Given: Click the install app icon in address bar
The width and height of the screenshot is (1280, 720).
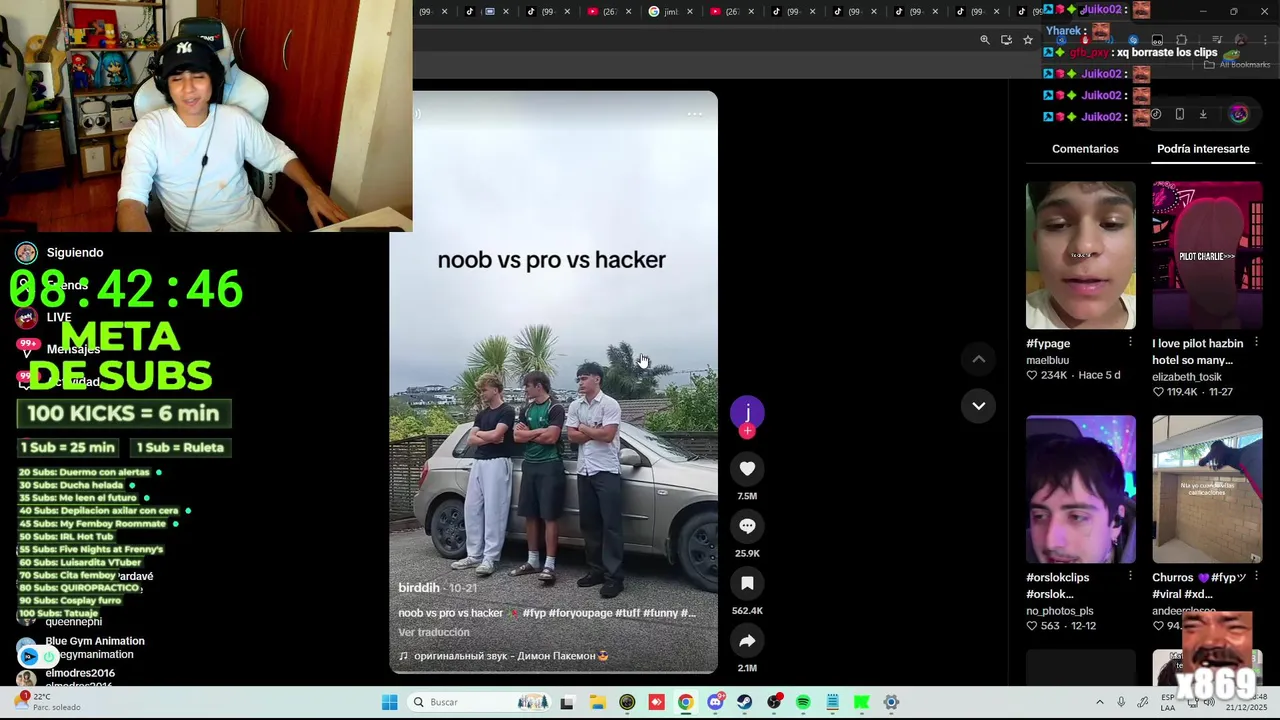Looking at the screenshot, I should pos(1006,40).
